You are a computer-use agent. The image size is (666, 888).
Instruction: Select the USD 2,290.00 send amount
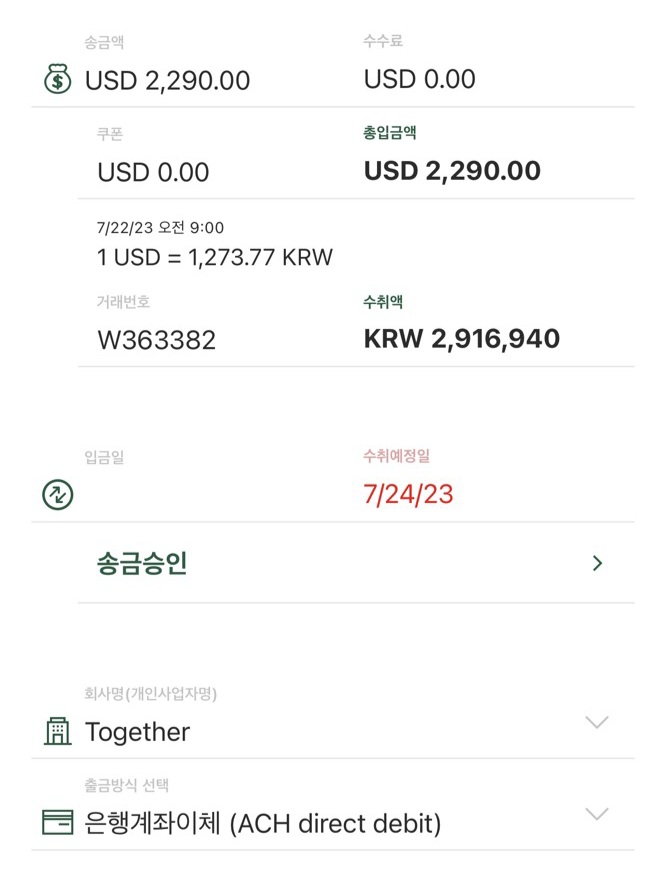tap(167, 80)
